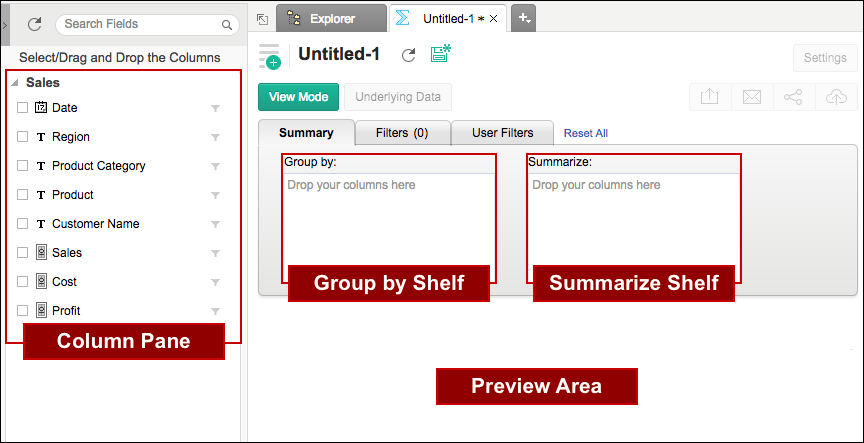Click the filter funnel for Cost
864x443 pixels.
click(x=215, y=282)
